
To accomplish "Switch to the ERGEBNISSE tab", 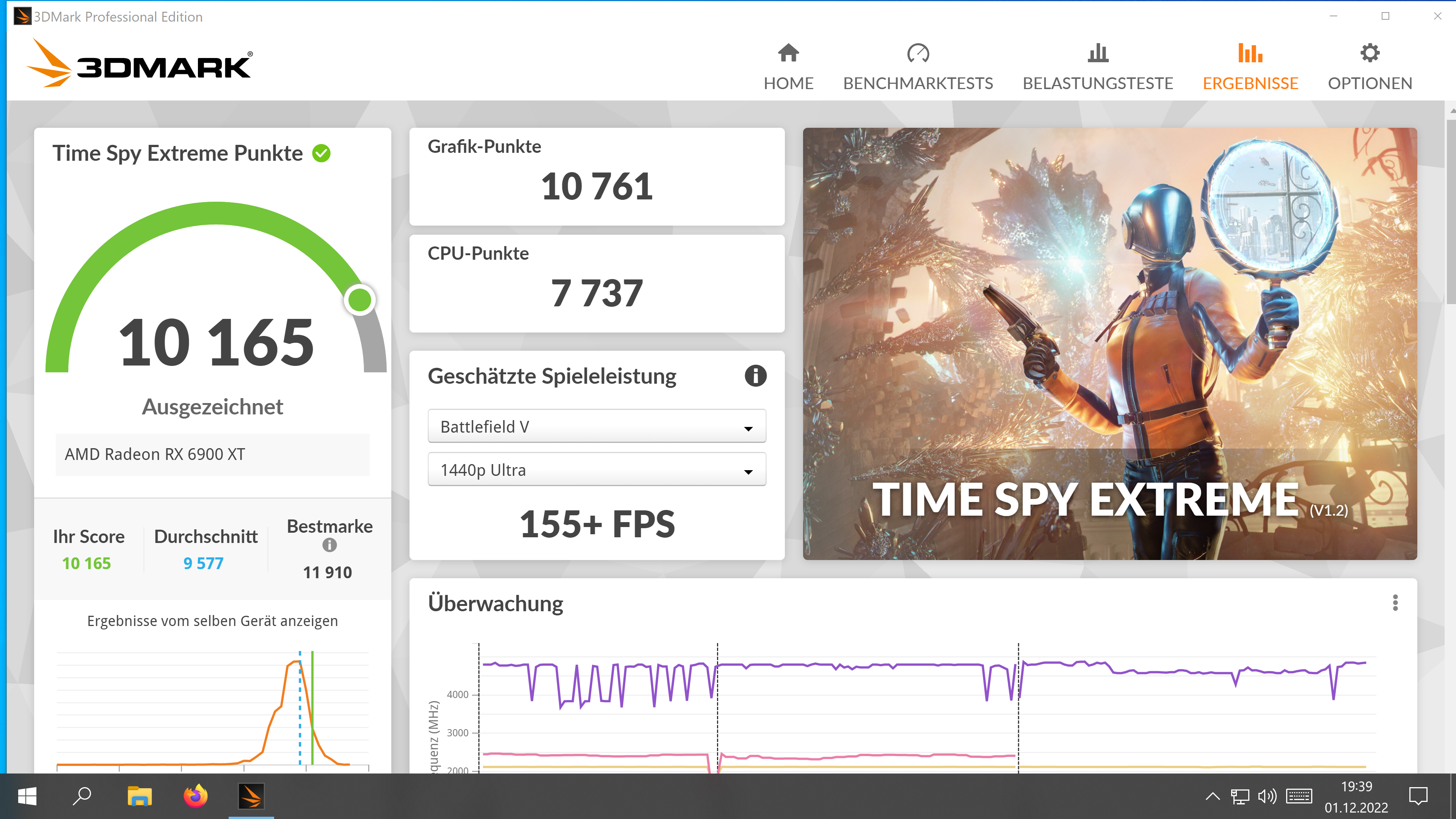I will [1250, 84].
